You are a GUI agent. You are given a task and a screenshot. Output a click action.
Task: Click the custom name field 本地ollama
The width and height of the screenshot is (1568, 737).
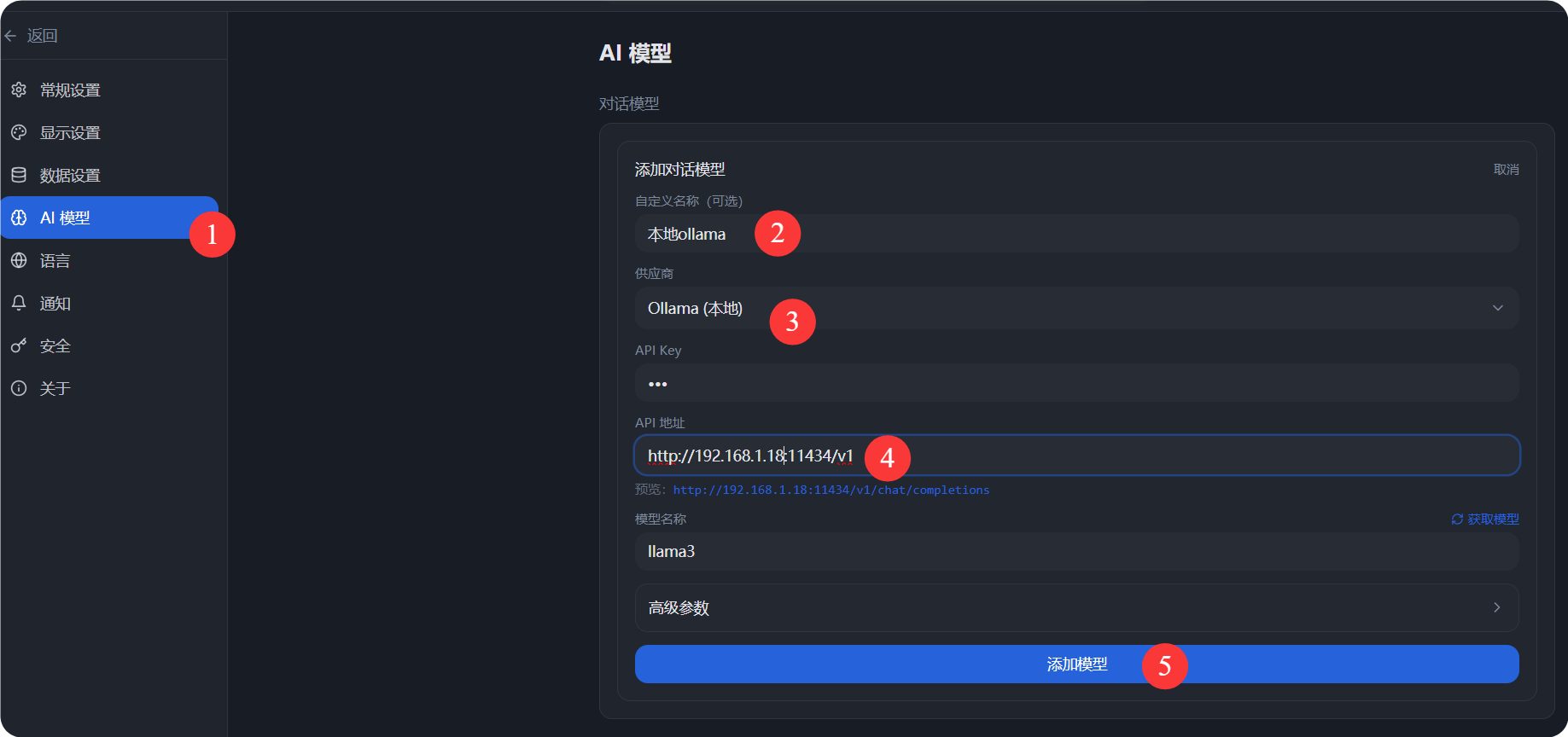[x=1076, y=234]
